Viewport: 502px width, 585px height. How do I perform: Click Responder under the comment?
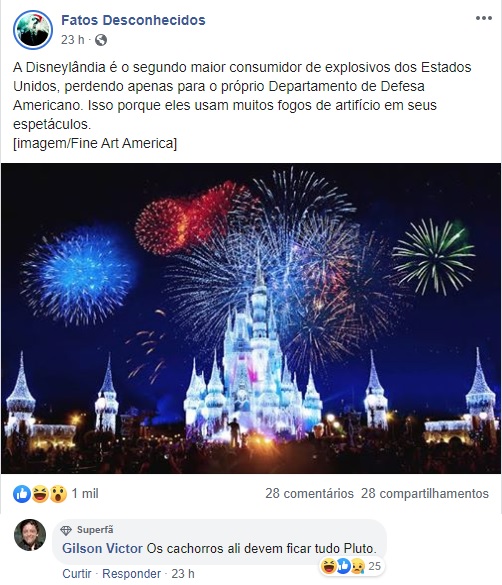tap(132, 573)
